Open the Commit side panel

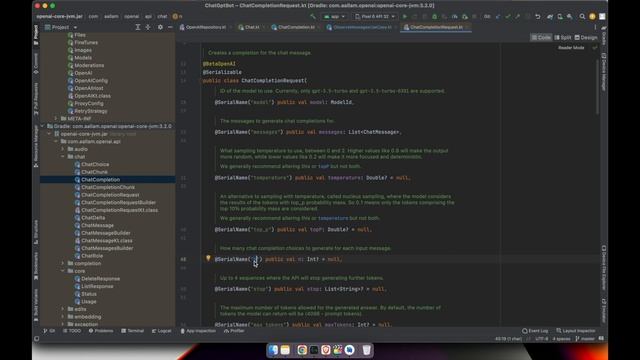coord(36,63)
